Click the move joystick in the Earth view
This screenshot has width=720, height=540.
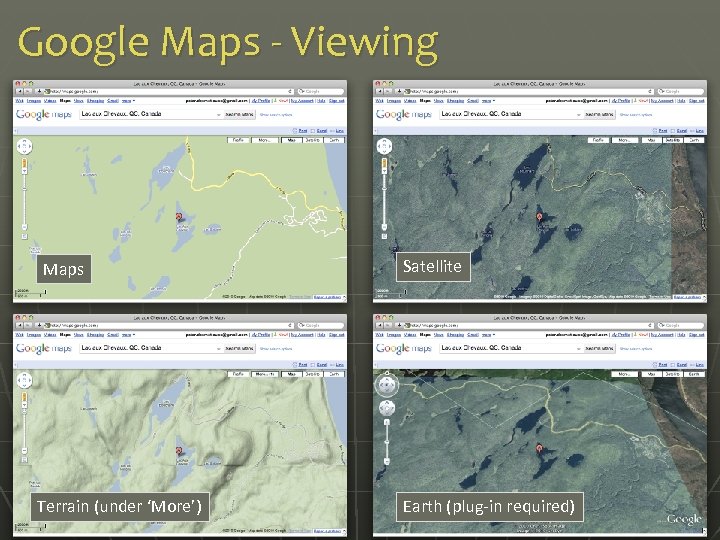tap(387, 407)
